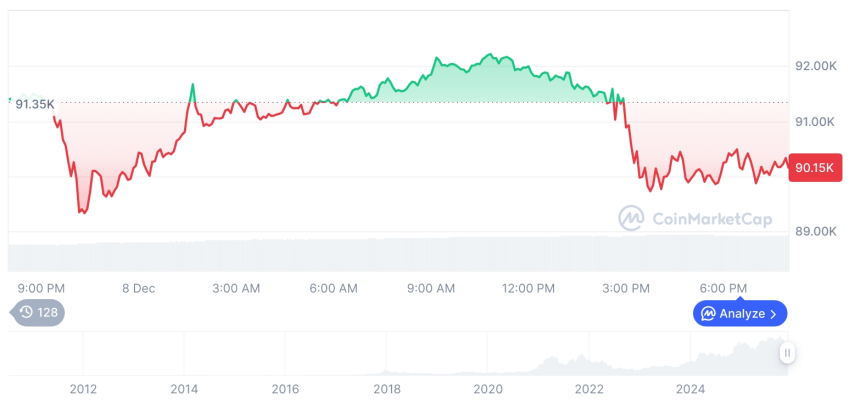This screenshot has height=401, width=860.
Task: Select 2016 on the overview timeline
Action: point(285,388)
